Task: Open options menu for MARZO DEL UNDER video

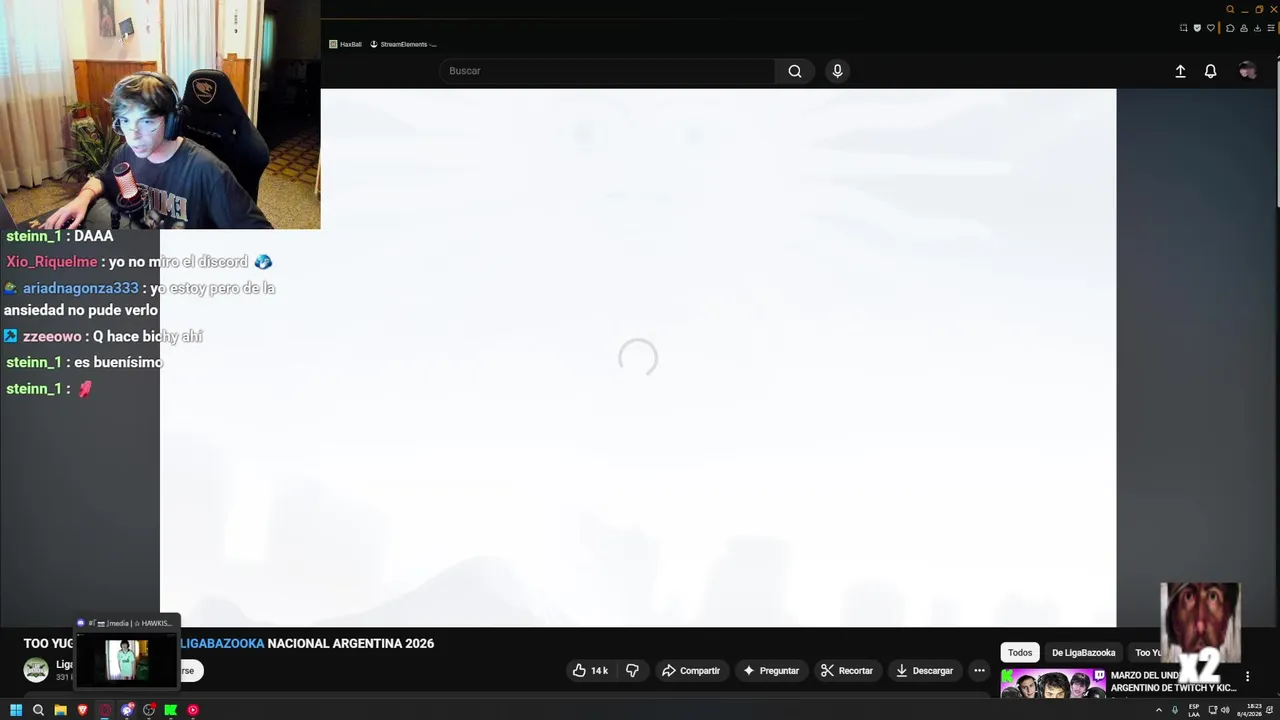Action: coord(1247,677)
